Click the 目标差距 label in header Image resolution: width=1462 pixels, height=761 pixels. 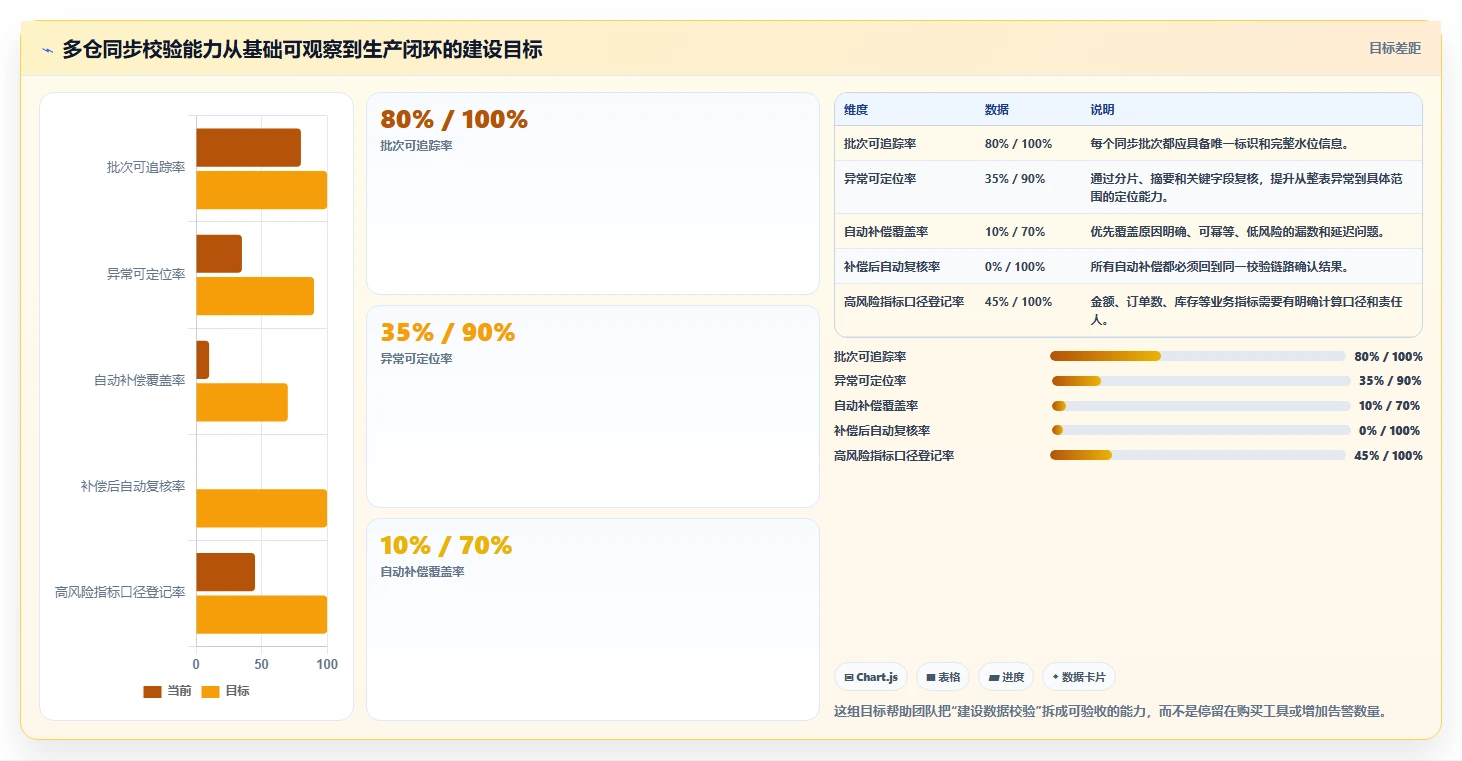tap(1395, 48)
